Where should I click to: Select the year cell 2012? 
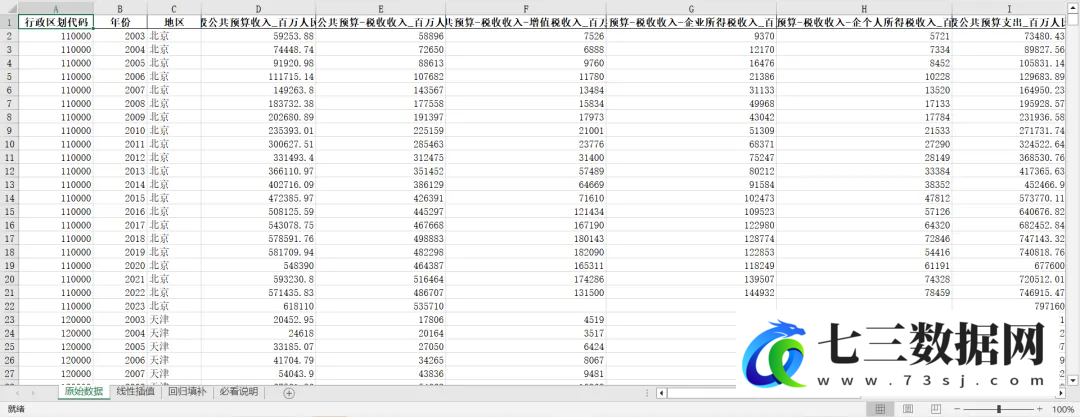[x=121, y=157]
